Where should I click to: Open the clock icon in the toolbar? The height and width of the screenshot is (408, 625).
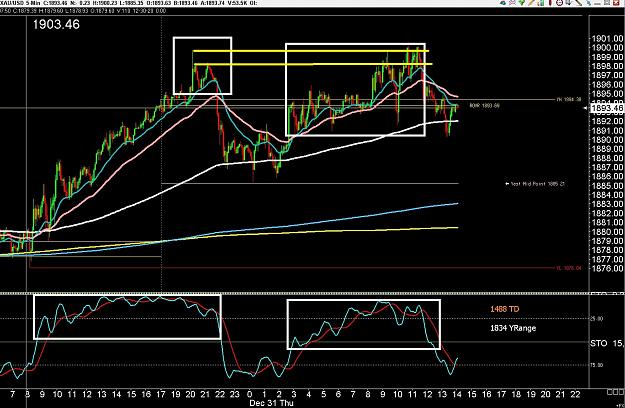(x=560, y=3)
